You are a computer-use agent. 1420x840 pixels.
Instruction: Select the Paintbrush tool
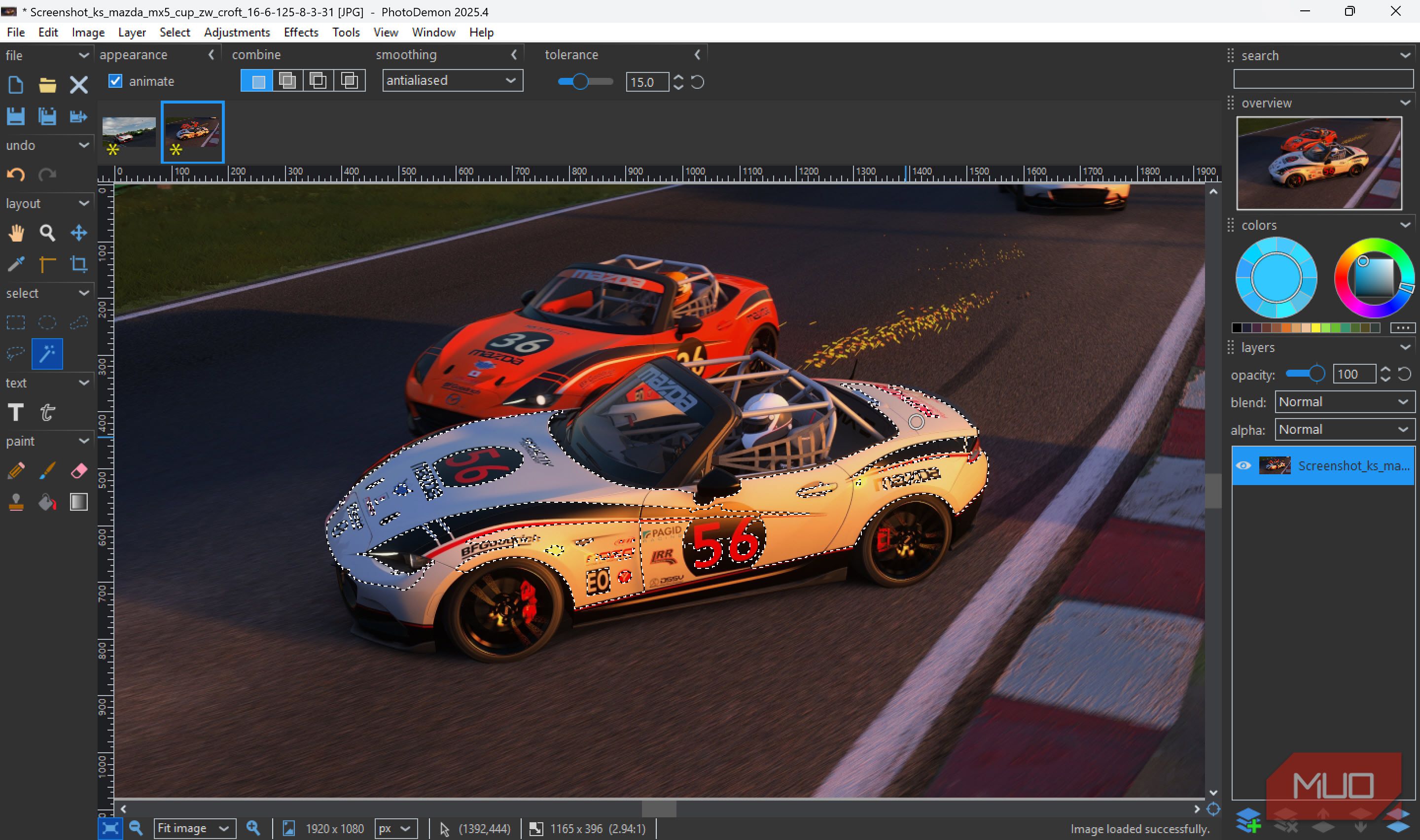pos(47,471)
